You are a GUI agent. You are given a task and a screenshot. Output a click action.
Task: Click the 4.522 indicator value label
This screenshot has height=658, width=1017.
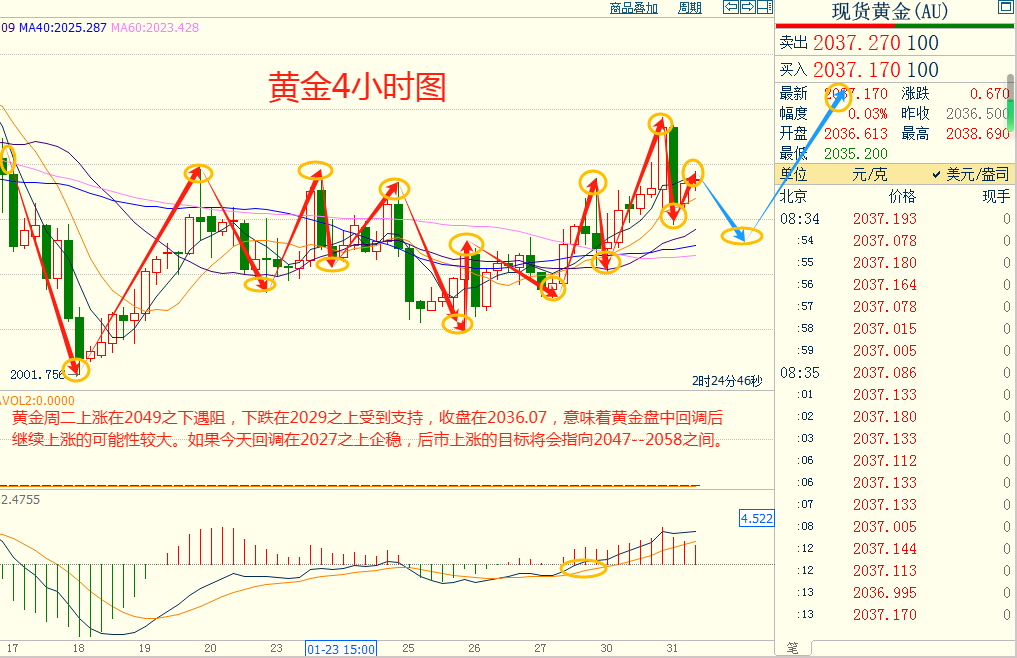757,518
